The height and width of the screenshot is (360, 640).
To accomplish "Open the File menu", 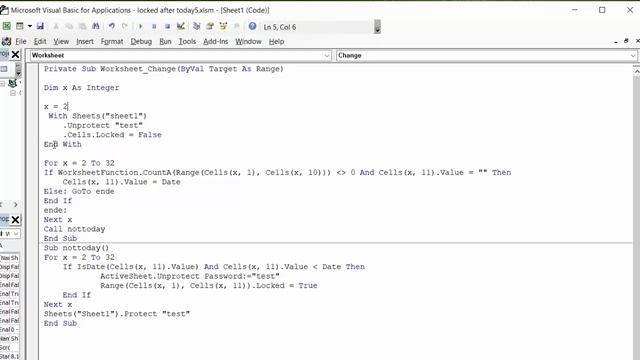I will [x=21, y=42].
